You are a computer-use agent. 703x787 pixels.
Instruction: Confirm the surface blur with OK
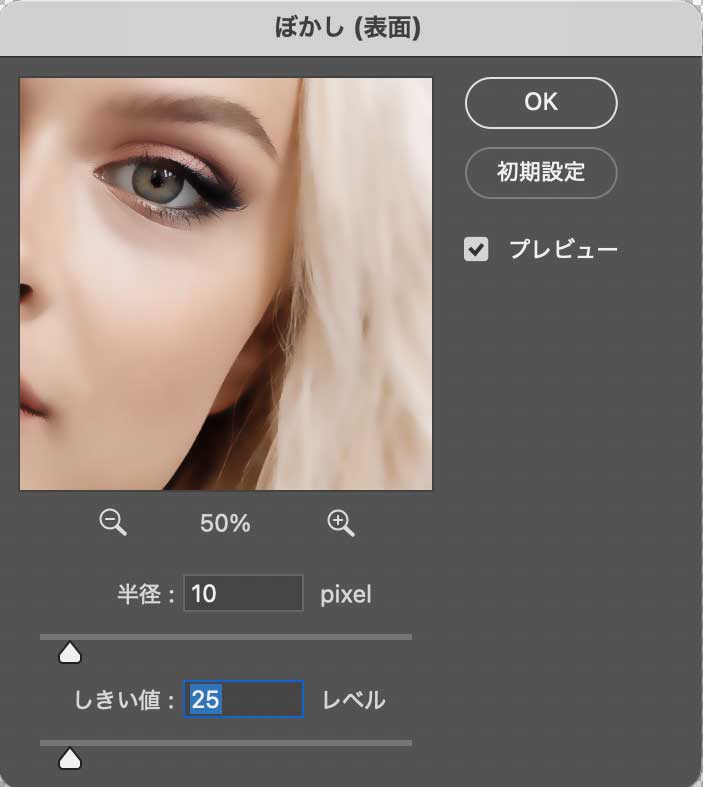(541, 102)
